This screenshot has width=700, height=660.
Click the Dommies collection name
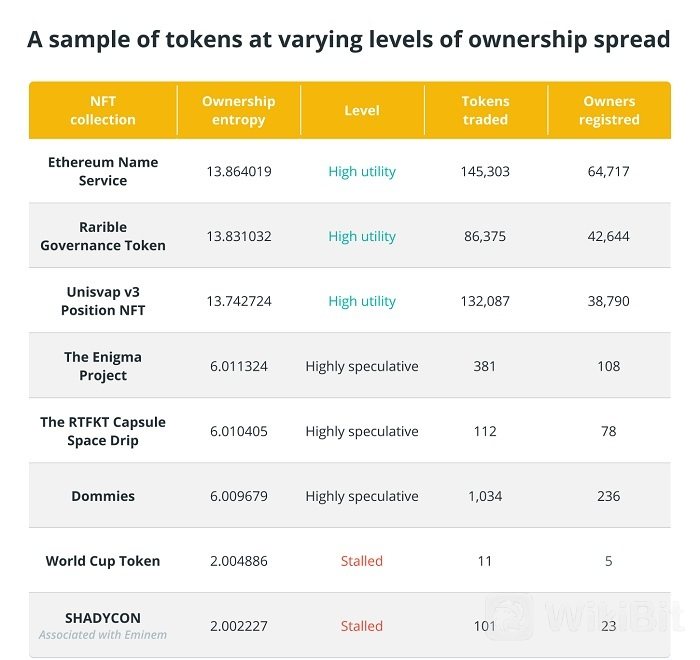(x=103, y=496)
